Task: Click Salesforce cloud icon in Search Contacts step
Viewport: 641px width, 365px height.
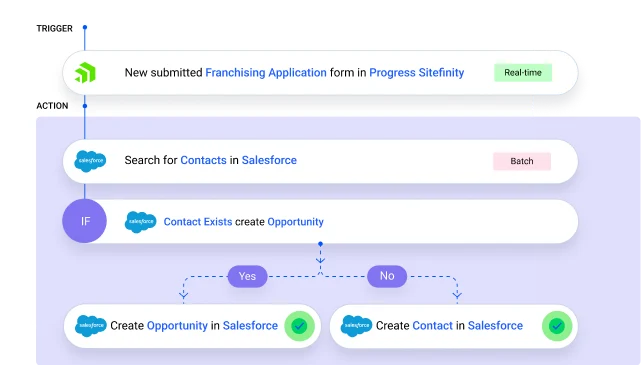Action: point(90,161)
